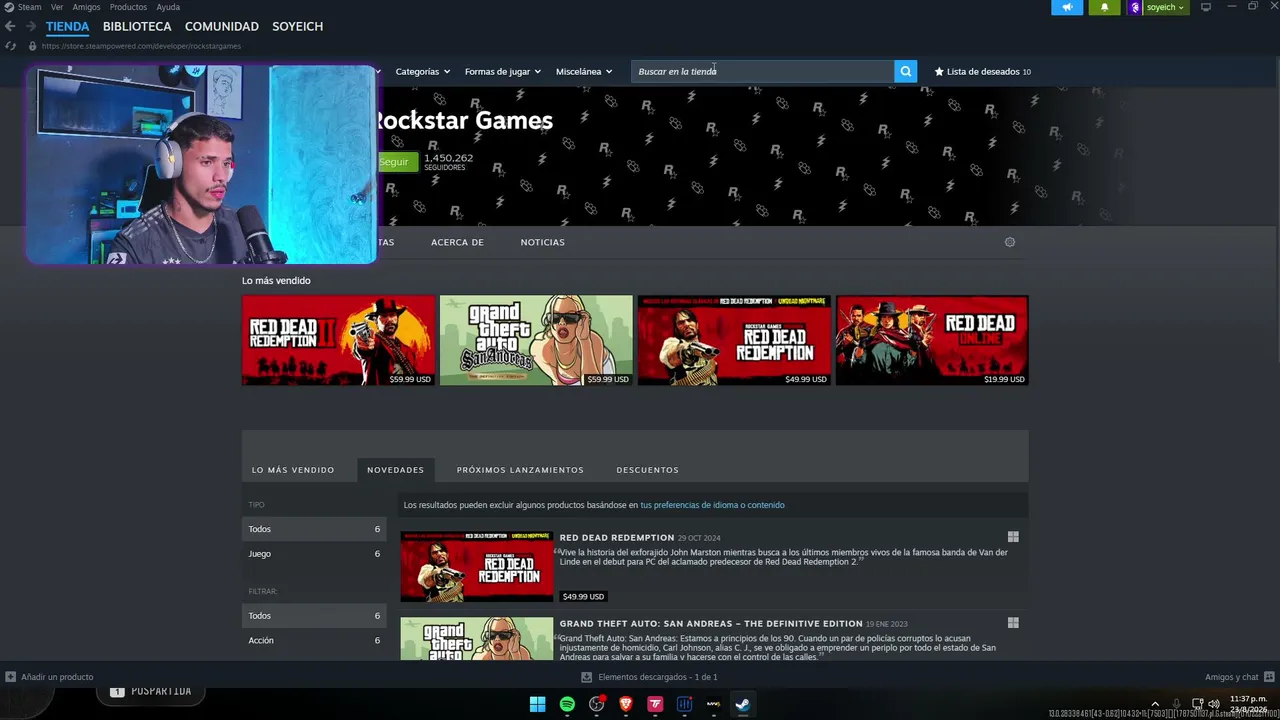This screenshot has height=720, width=1280.
Task: Open Spotify from the taskbar
Action: coord(567,704)
